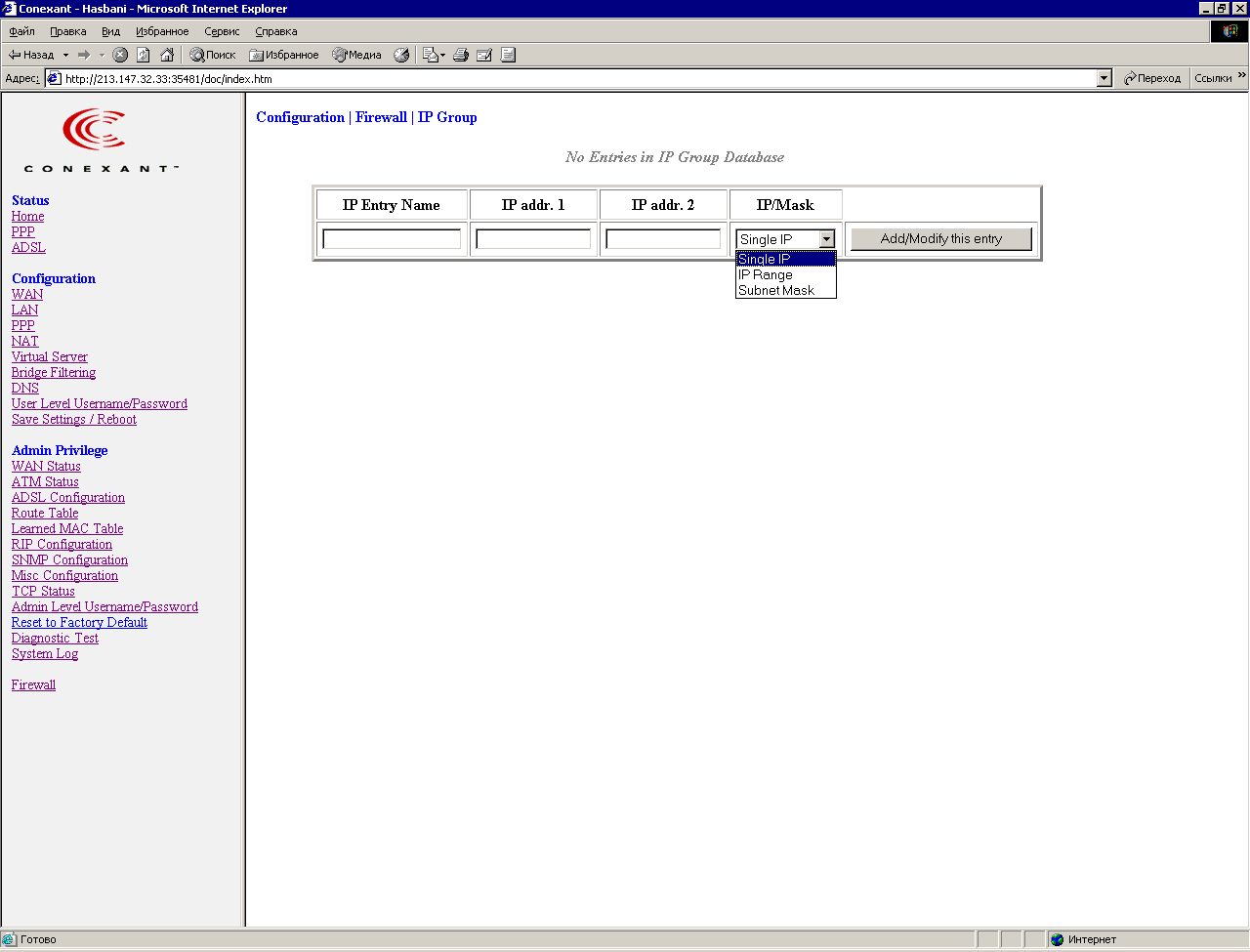Open the WAN configuration link
Viewport: 1250px width, 952px height.
[x=27, y=295]
